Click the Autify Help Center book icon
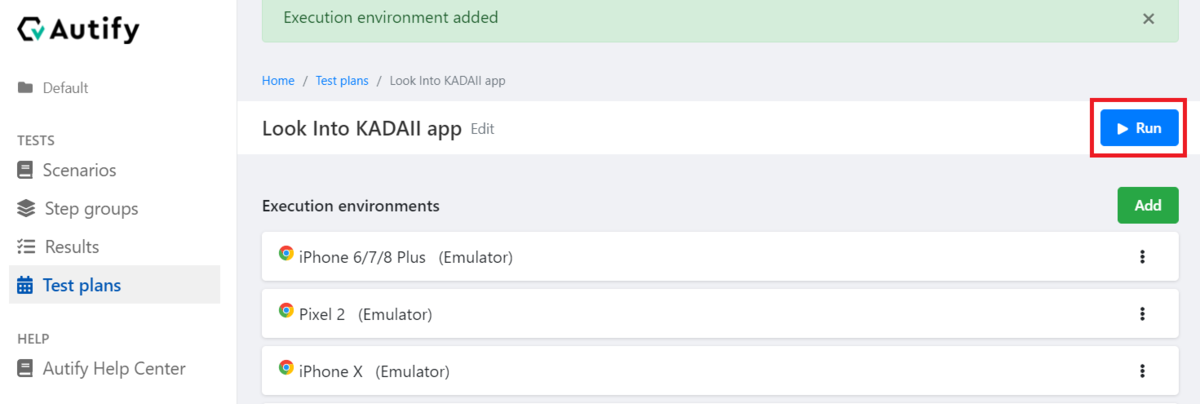Viewport: 1200px width, 404px height. tap(25, 368)
